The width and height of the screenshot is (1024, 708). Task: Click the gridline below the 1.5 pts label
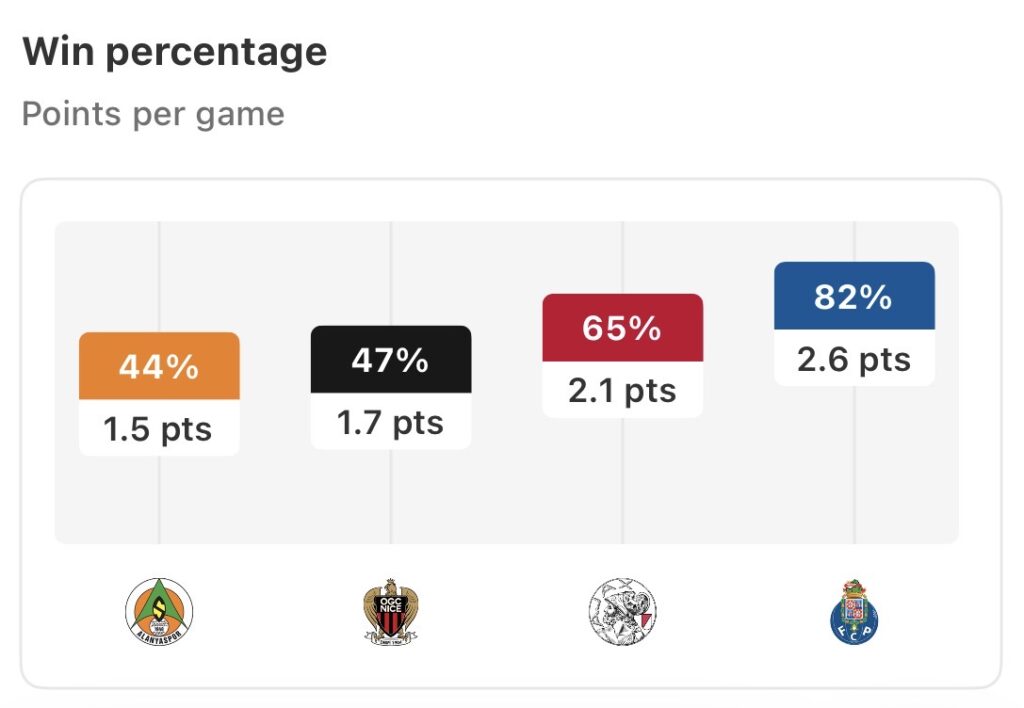(x=159, y=500)
